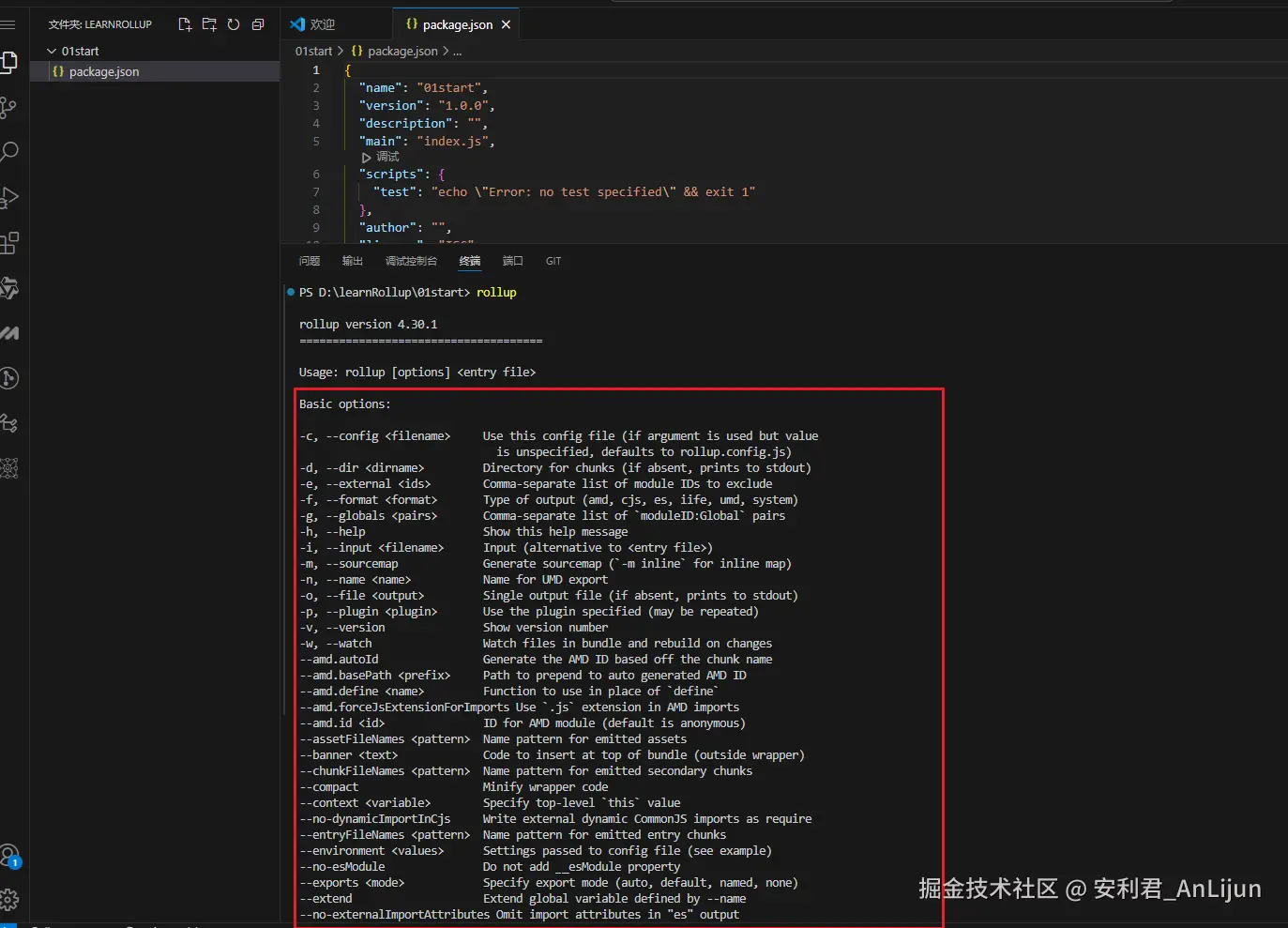1288x928 pixels.
Task: Open the Explorer view in activity bar
Action: click(8, 63)
